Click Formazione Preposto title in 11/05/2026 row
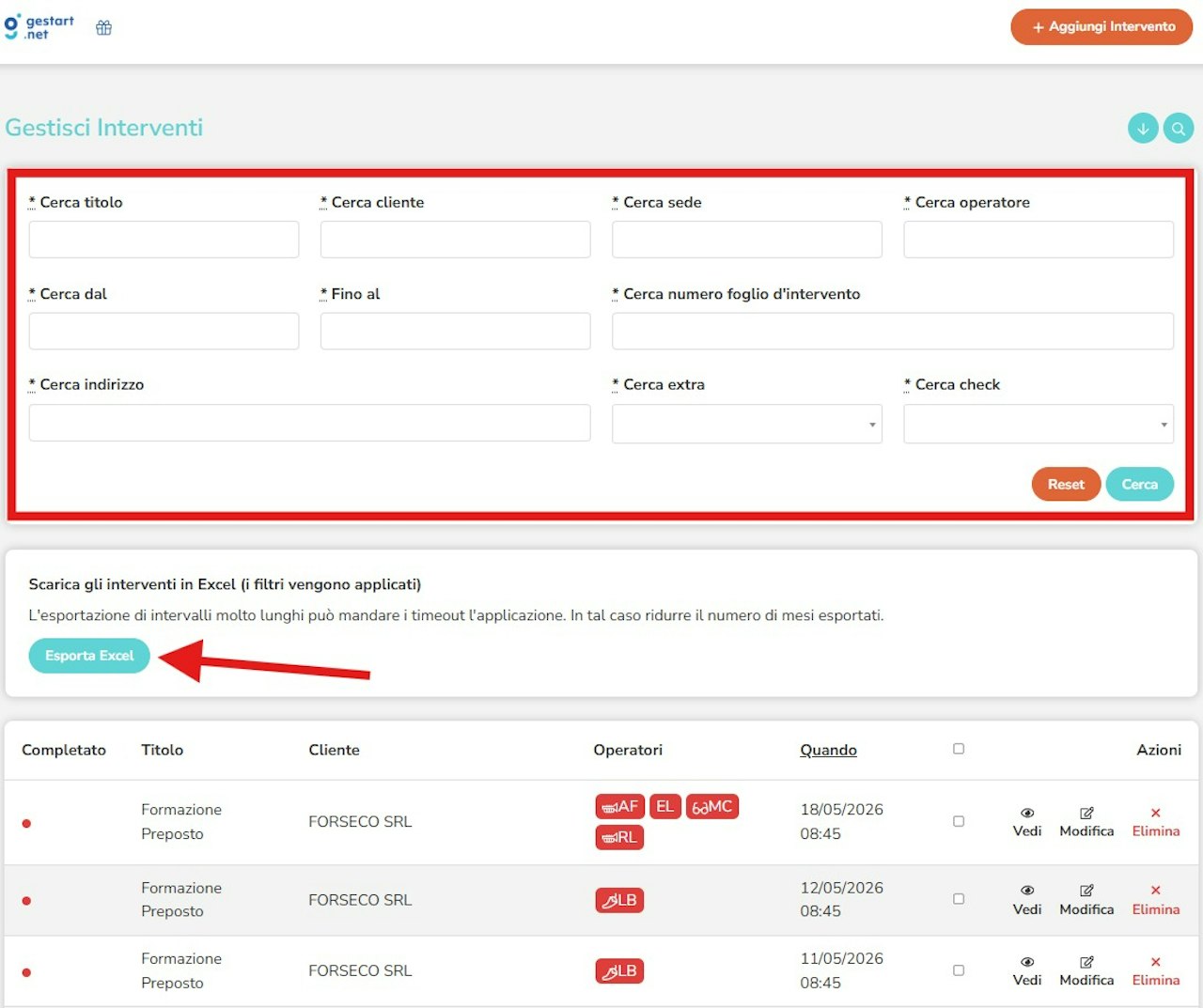 (x=181, y=970)
